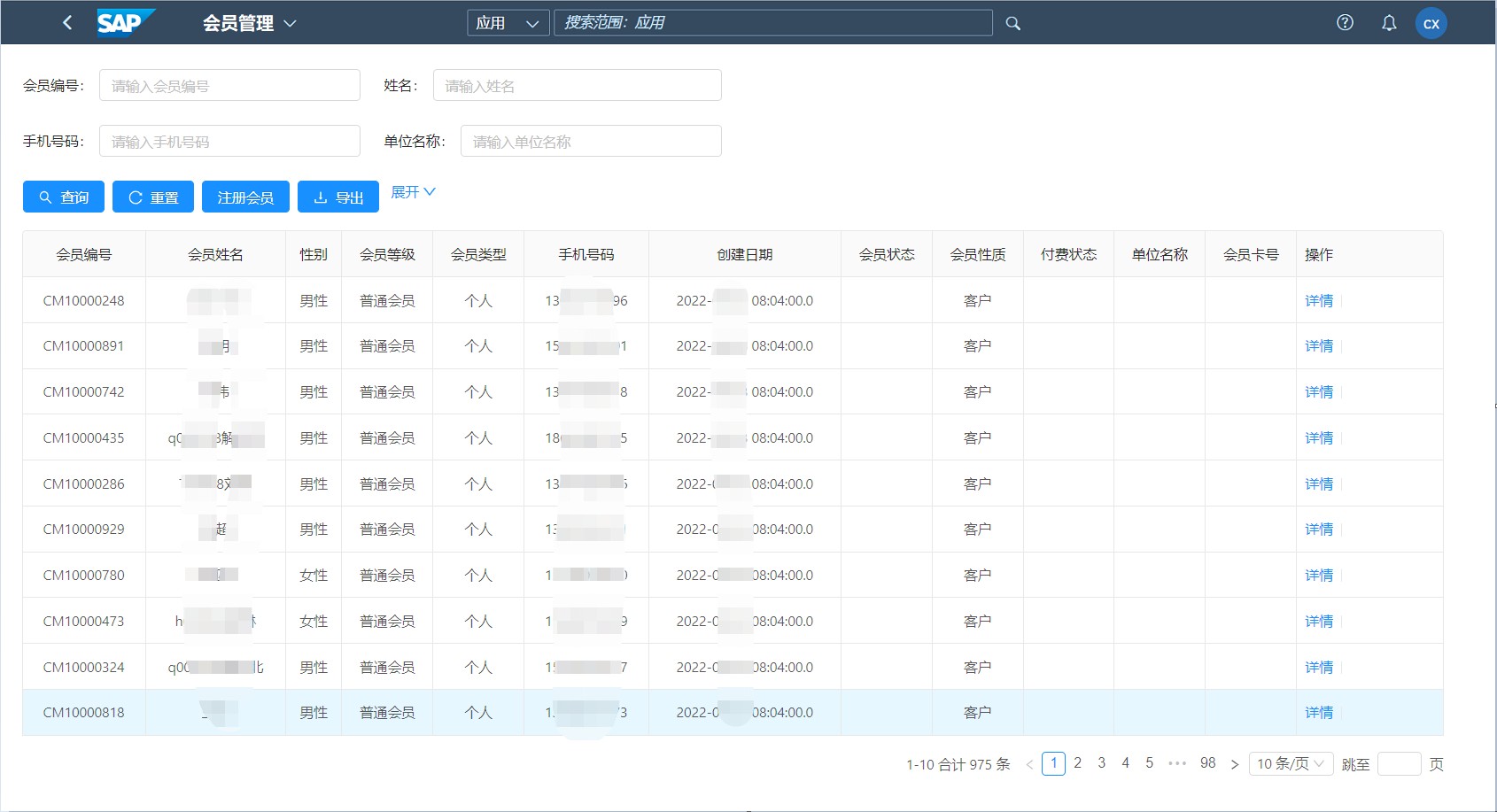The height and width of the screenshot is (812, 1497).
Task: Click the 重置 button
Action: (153, 197)
